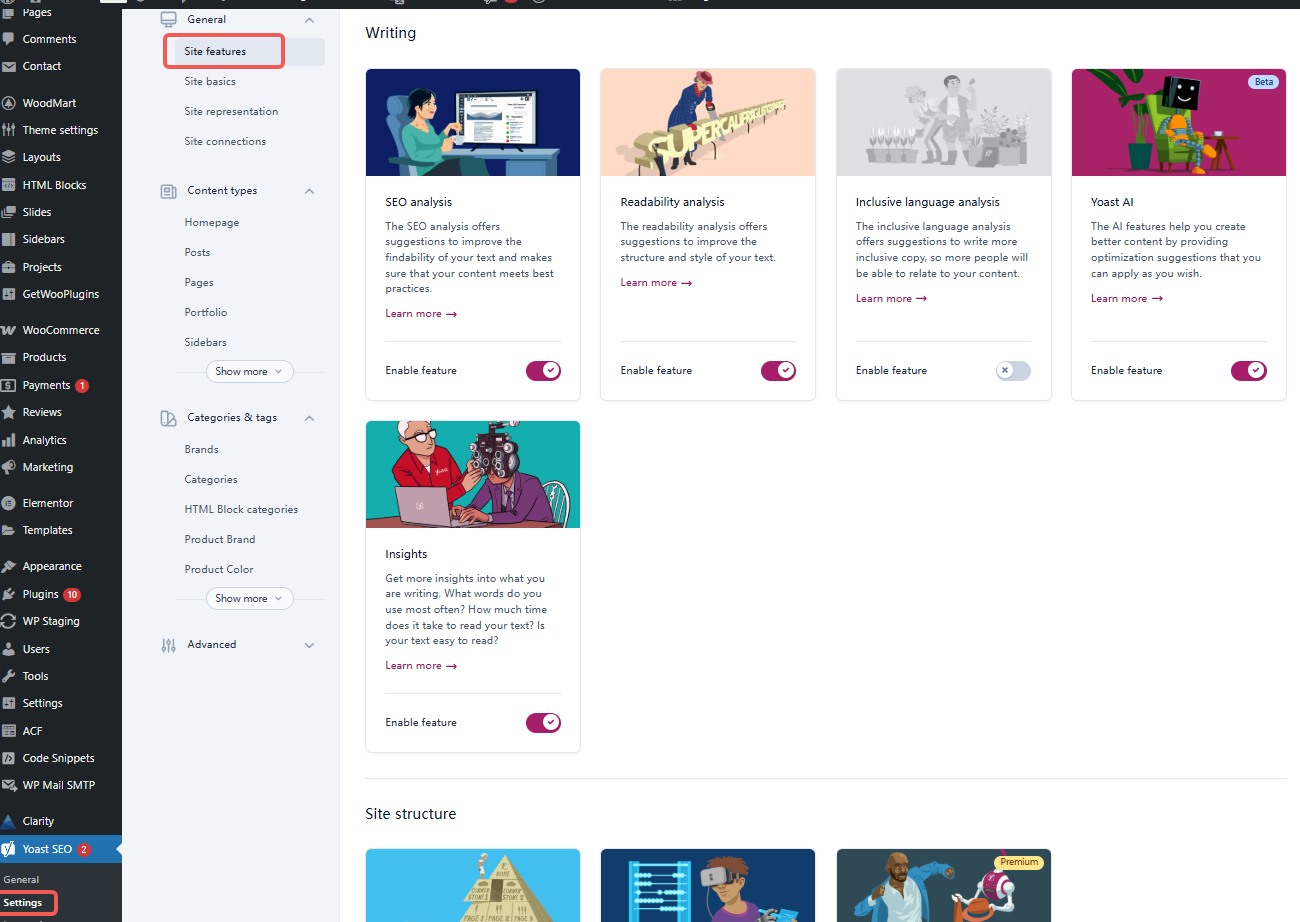1300x922 pixels.
Task: Disable the SEO analysis feature
Action: 543,370
